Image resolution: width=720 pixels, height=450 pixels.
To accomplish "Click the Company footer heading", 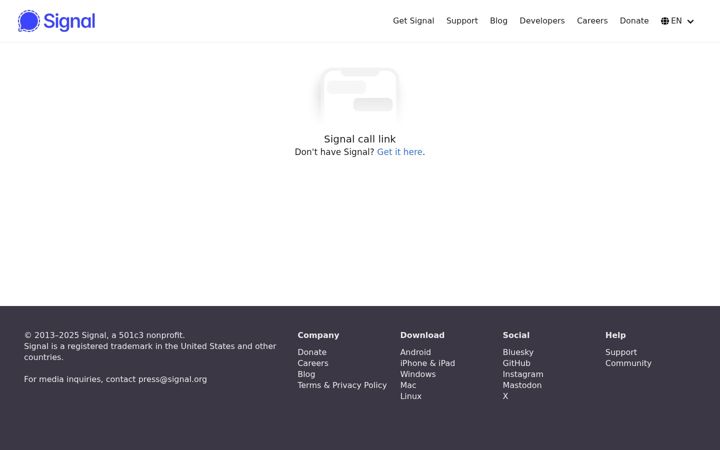I will 318,335.
